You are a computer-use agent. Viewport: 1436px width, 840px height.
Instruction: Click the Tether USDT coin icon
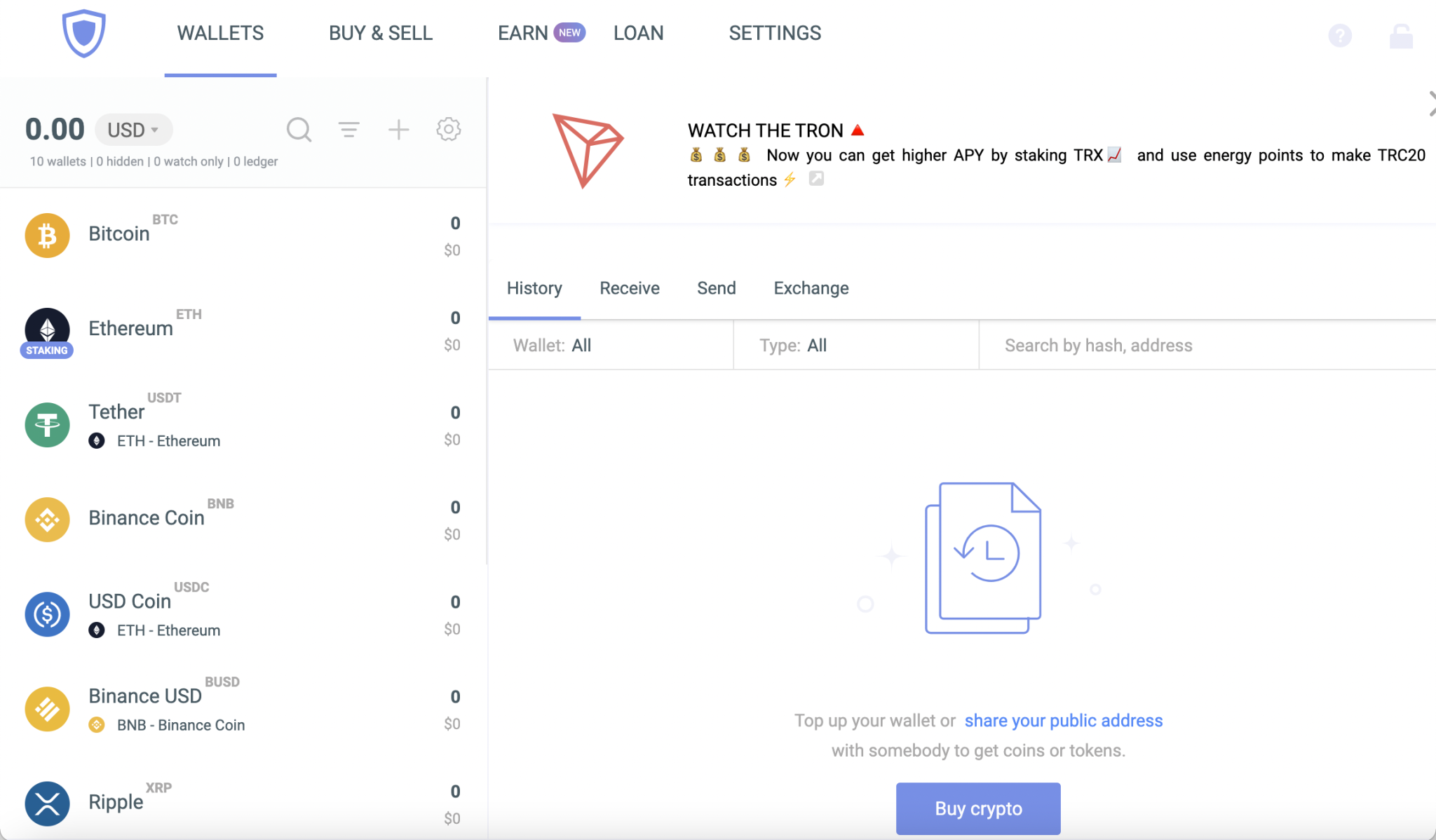pyautogui.click(x=46, y=424)
